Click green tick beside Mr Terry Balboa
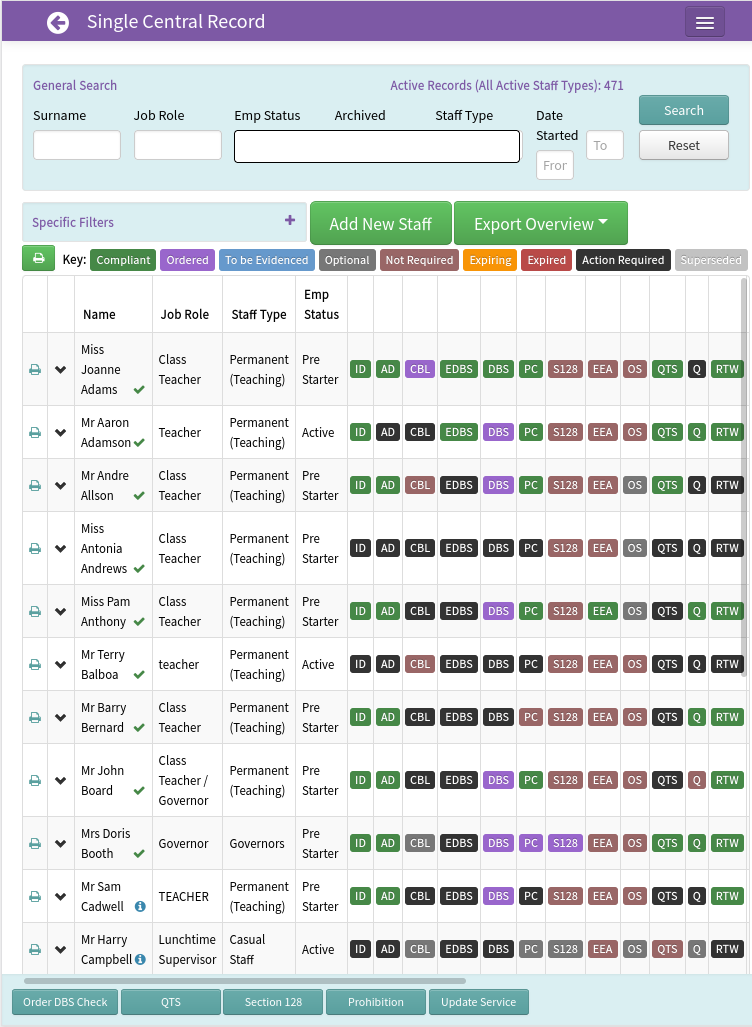Screen dimensions: 752x1027 [x=139, y=675]
